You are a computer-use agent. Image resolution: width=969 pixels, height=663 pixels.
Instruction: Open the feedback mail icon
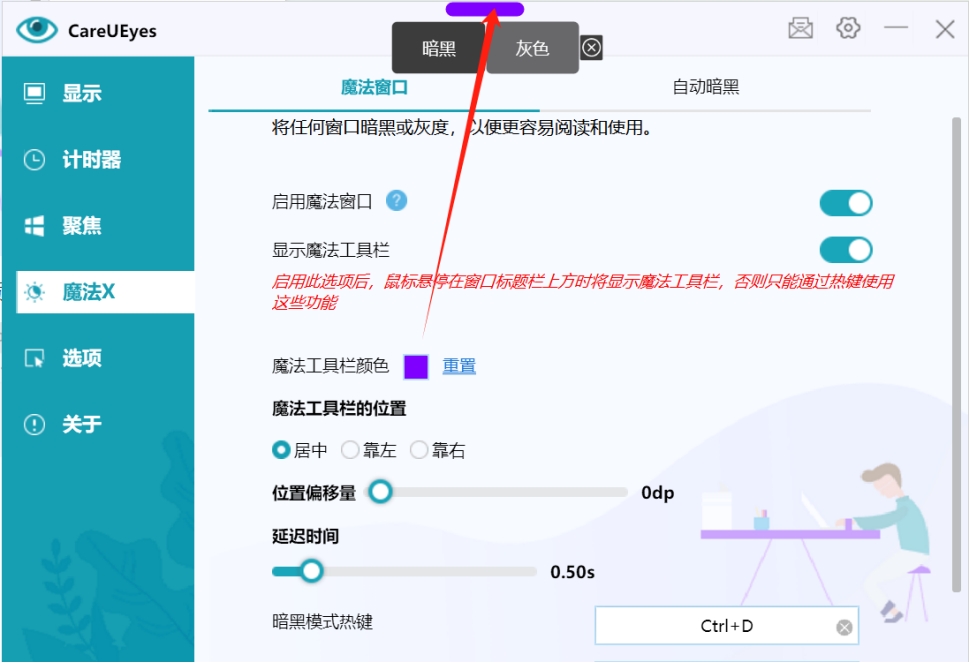799,28
